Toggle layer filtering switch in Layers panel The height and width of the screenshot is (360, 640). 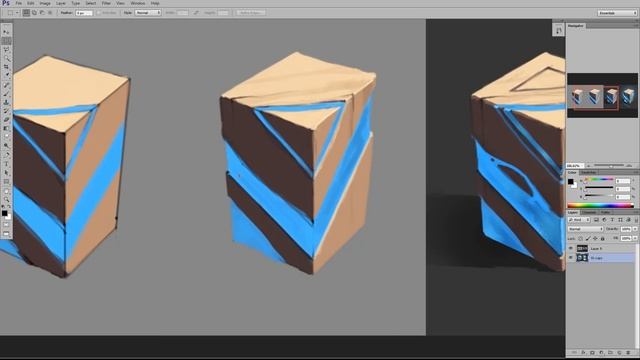tap(636, 220)
